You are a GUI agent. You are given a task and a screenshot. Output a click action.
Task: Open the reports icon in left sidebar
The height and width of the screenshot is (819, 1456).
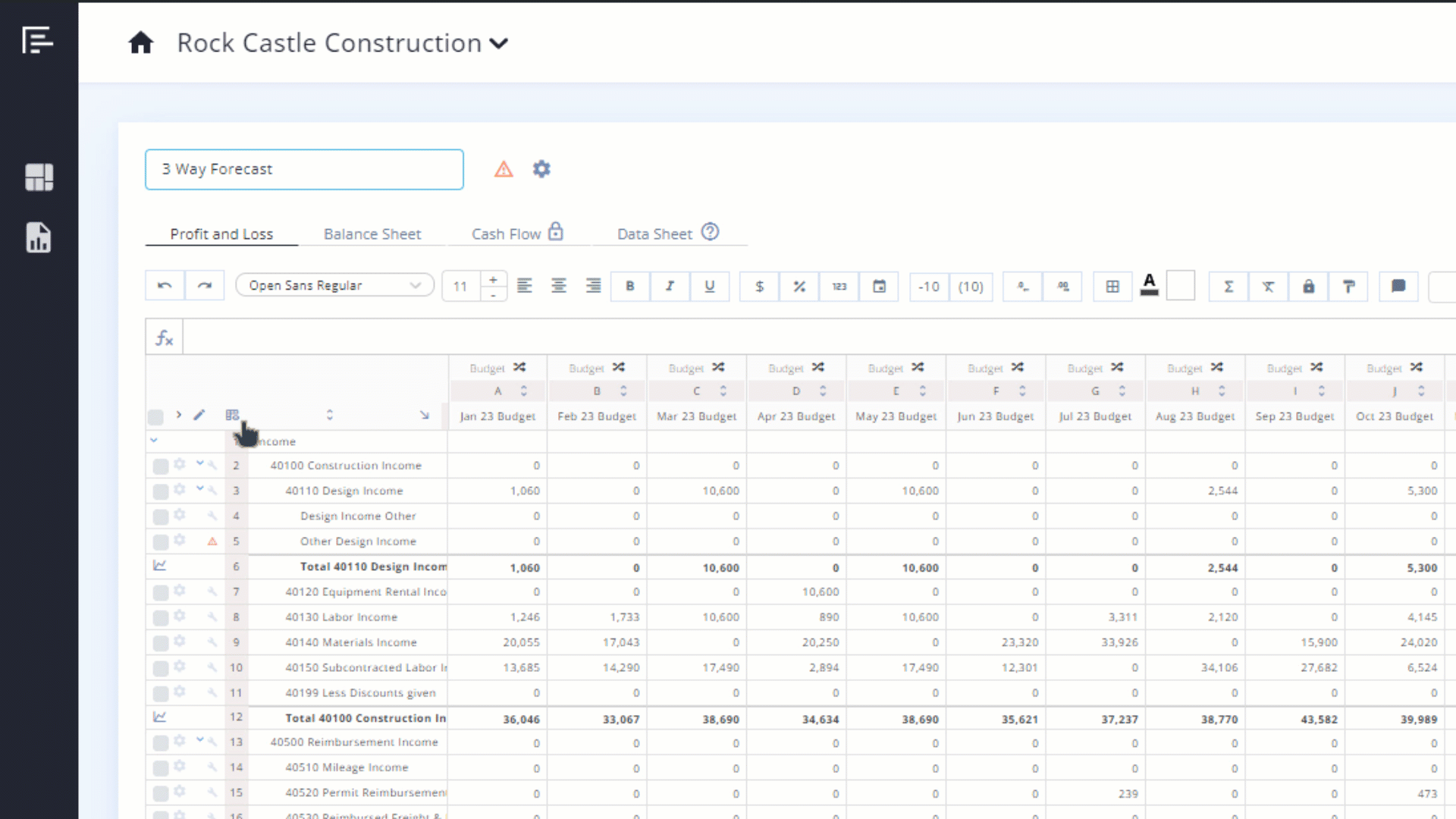tap(39, 237)
